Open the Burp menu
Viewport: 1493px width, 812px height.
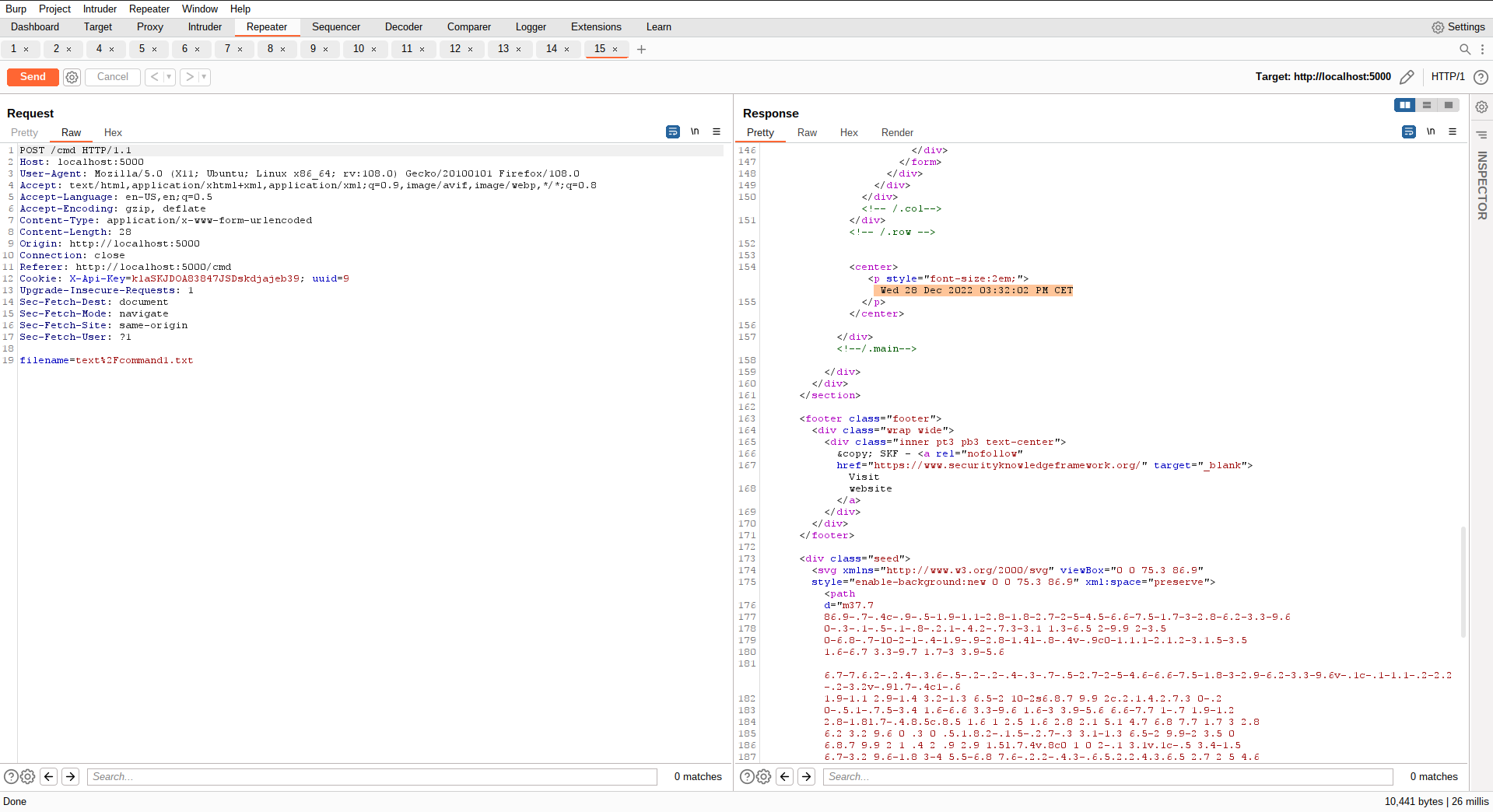click(16, 9)
